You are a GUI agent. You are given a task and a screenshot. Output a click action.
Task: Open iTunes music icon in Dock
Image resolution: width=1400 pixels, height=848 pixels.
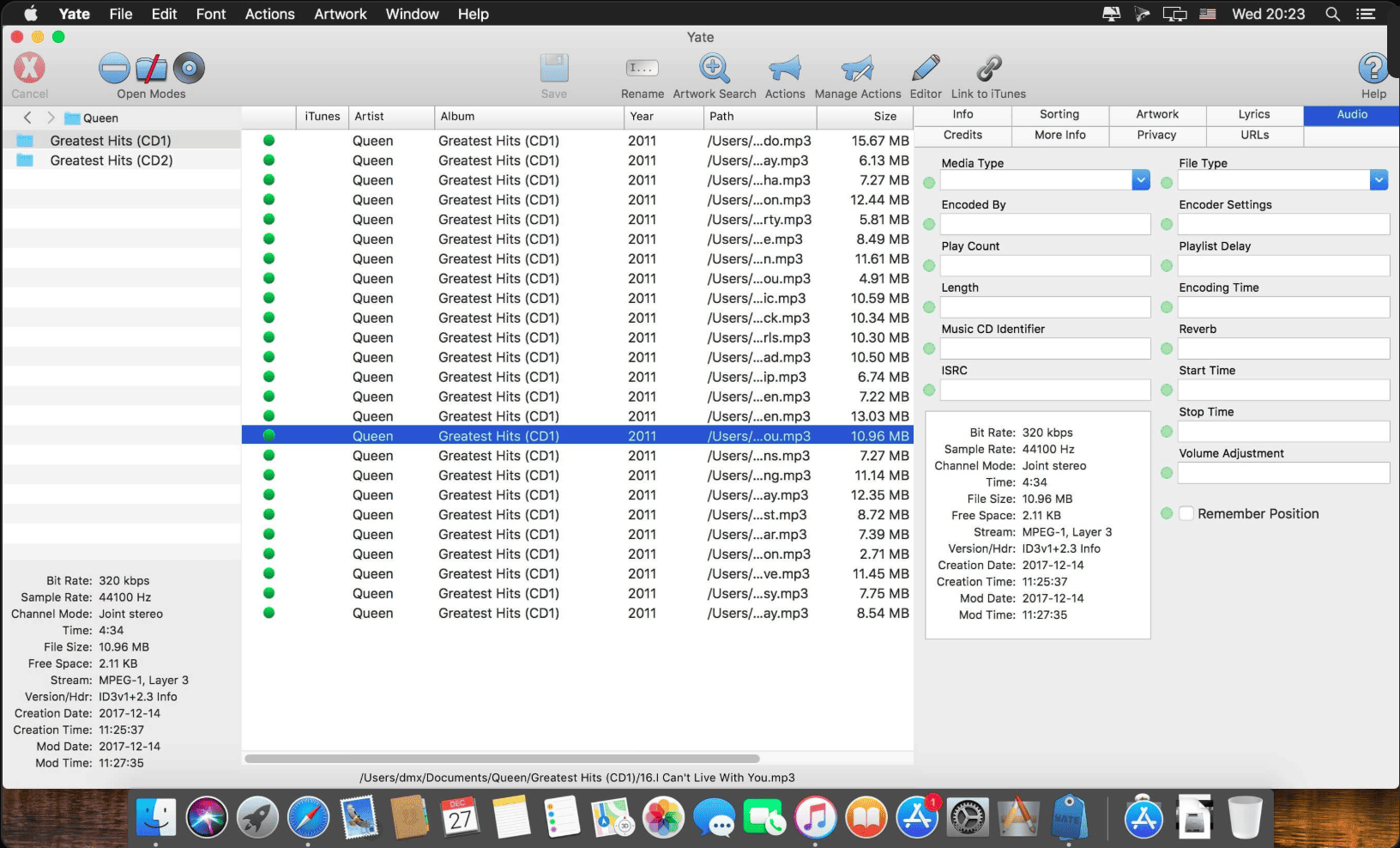tap(815, 817)
